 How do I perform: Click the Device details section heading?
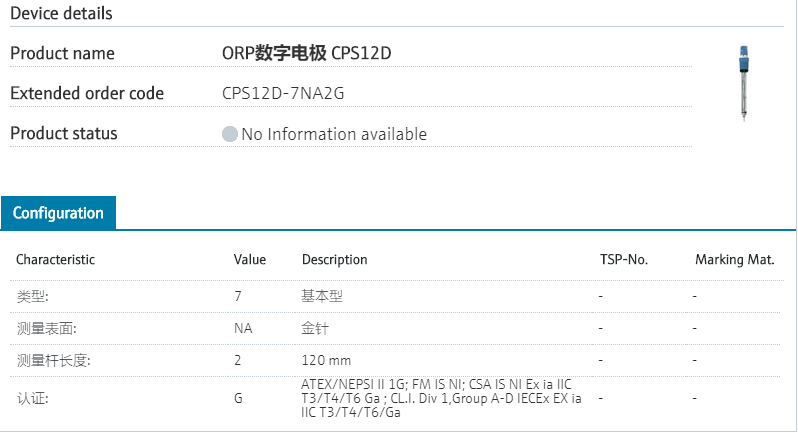pos(61,13)
